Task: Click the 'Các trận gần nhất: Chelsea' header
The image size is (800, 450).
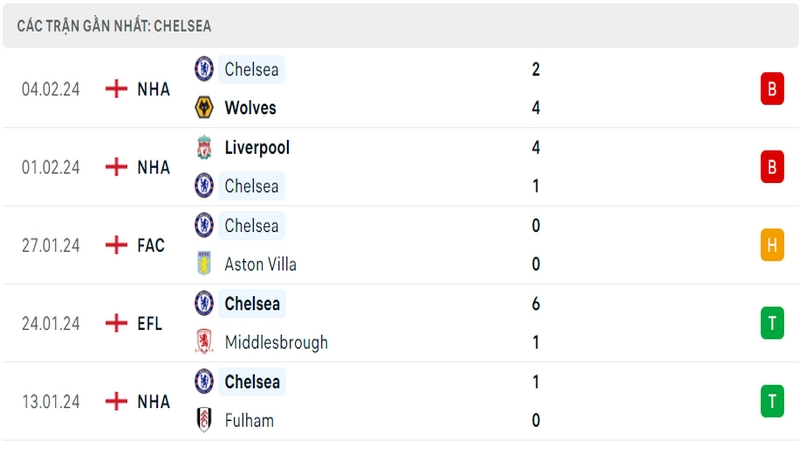Action: [114, 26]
